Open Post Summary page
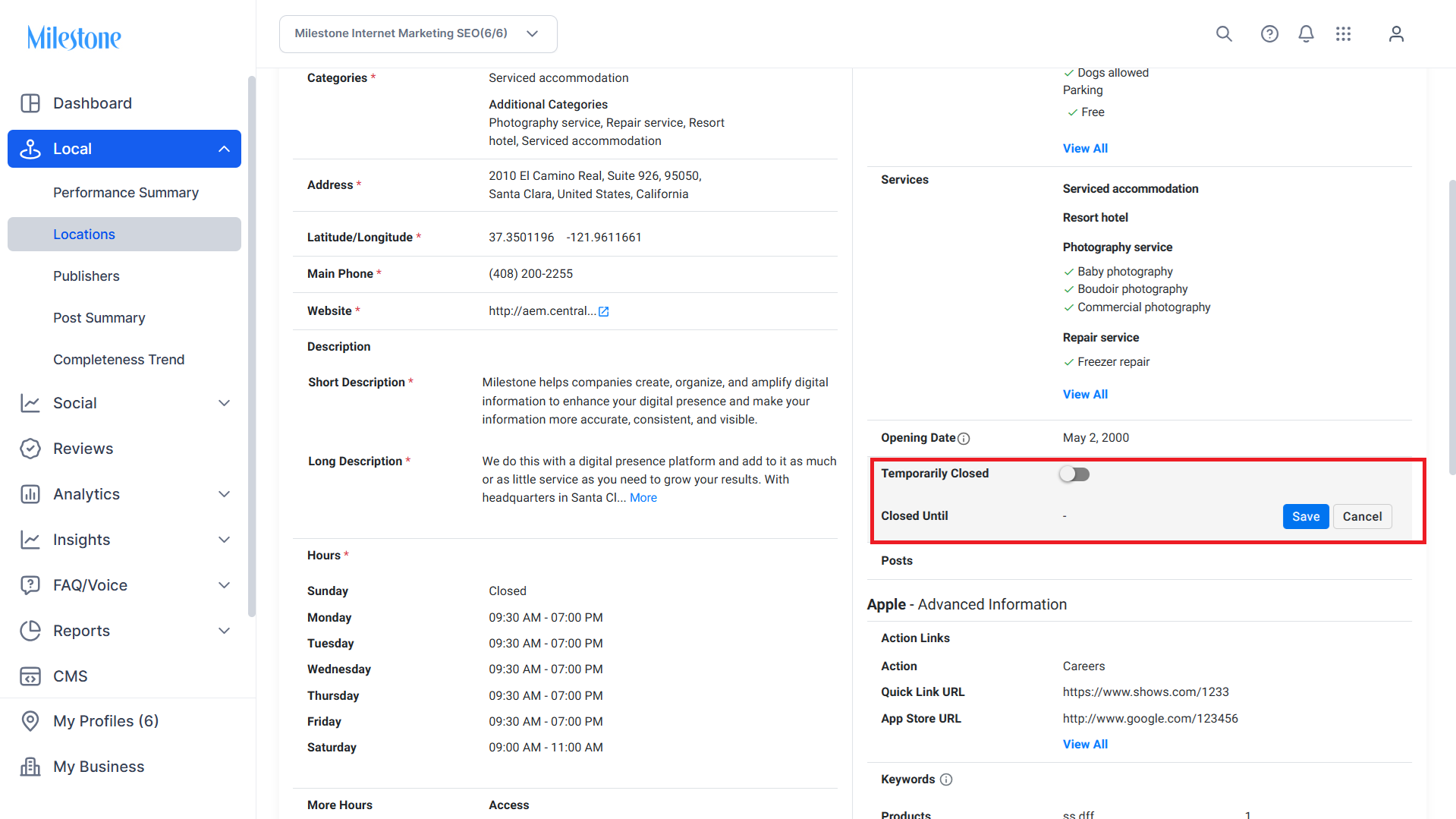1456x819 pixels. pos(99,318)
